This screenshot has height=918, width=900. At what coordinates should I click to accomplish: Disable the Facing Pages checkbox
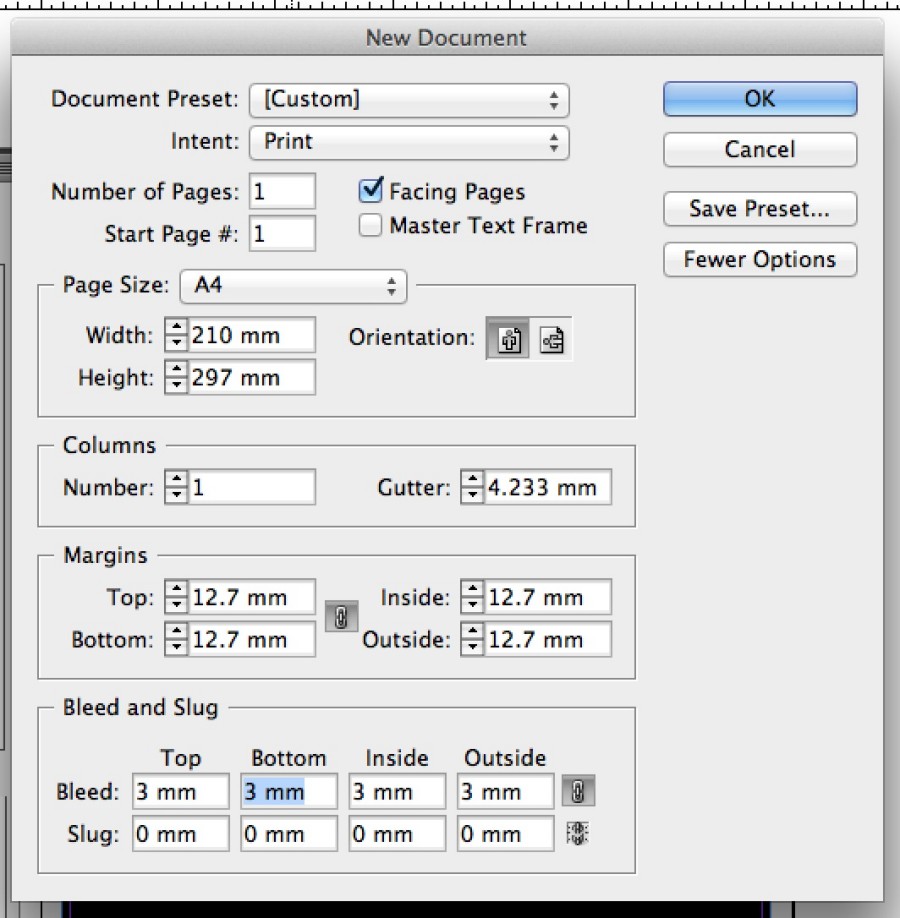(370, 191)
